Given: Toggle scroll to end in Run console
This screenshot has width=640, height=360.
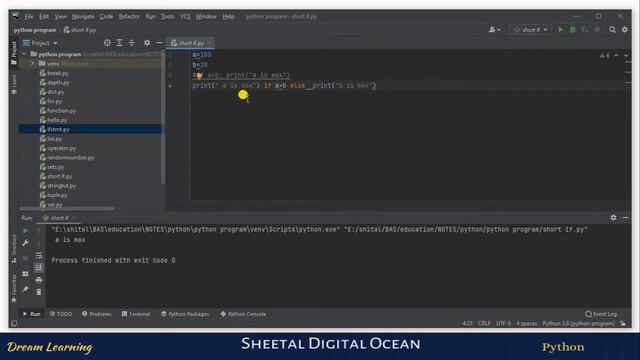Looking at the screenshot, I should point(39,267).
